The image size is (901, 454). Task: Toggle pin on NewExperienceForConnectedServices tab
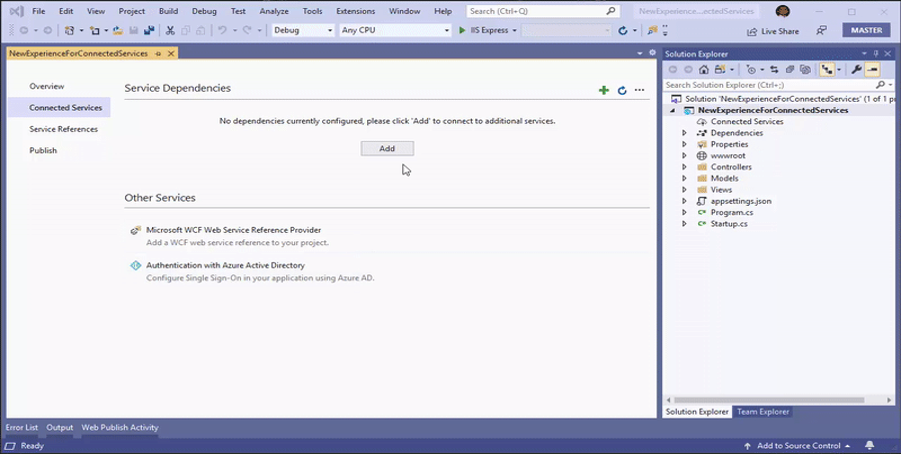click(x=159, y=53)
